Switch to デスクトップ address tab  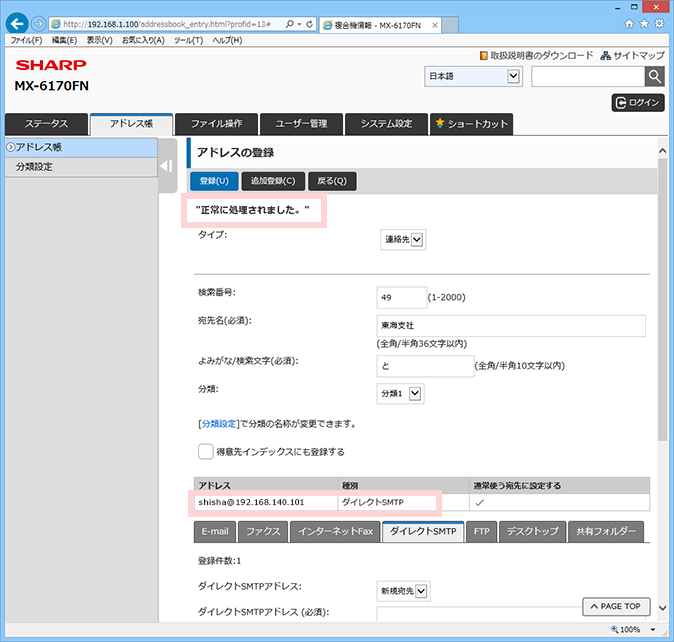click(x=532, y=532)
